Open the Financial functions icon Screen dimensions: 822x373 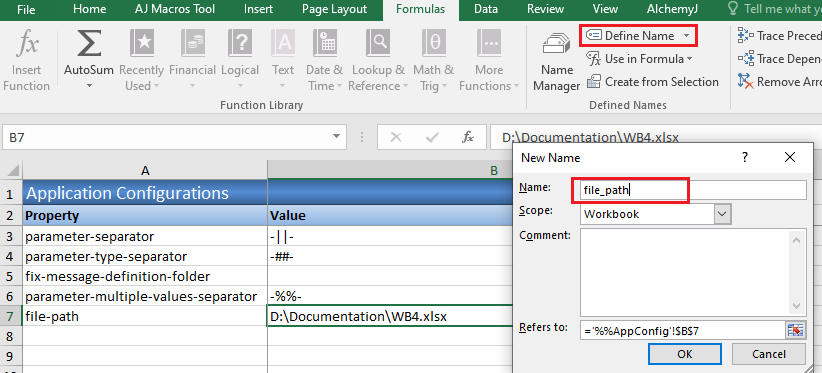coord(192,43)
